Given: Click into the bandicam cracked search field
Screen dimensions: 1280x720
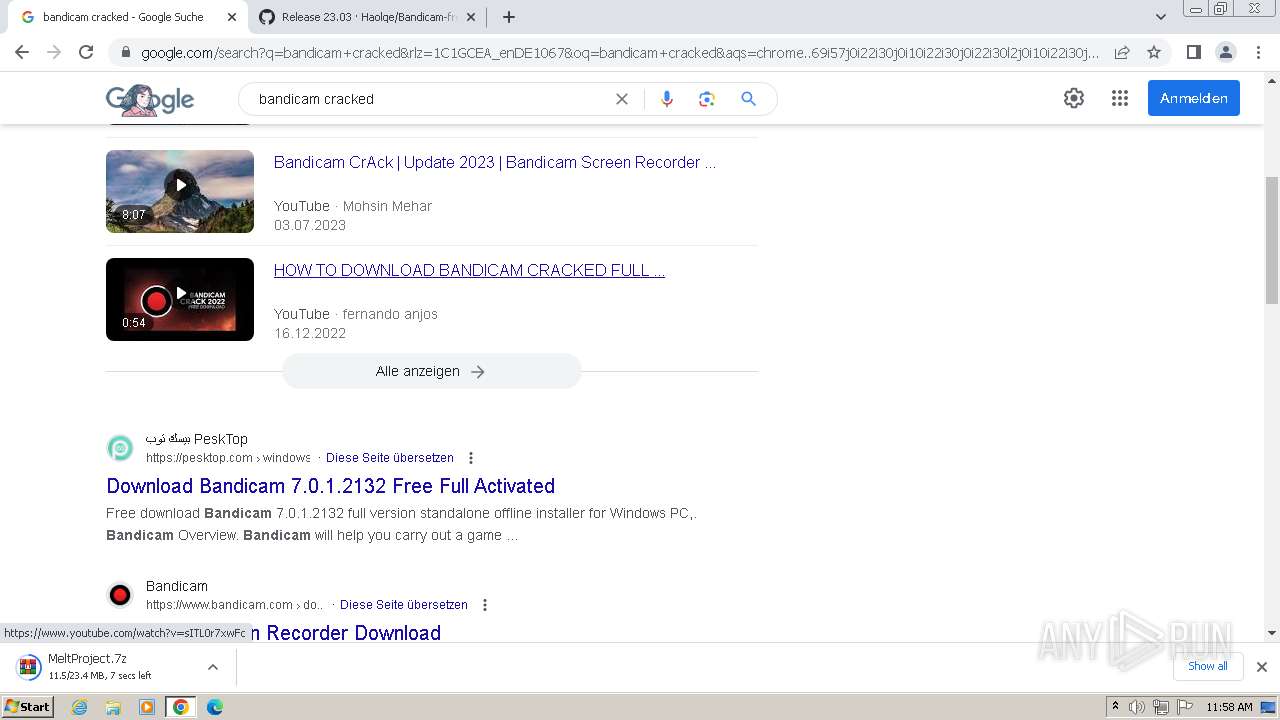Looking at the screenshot, I should point(430,99).
